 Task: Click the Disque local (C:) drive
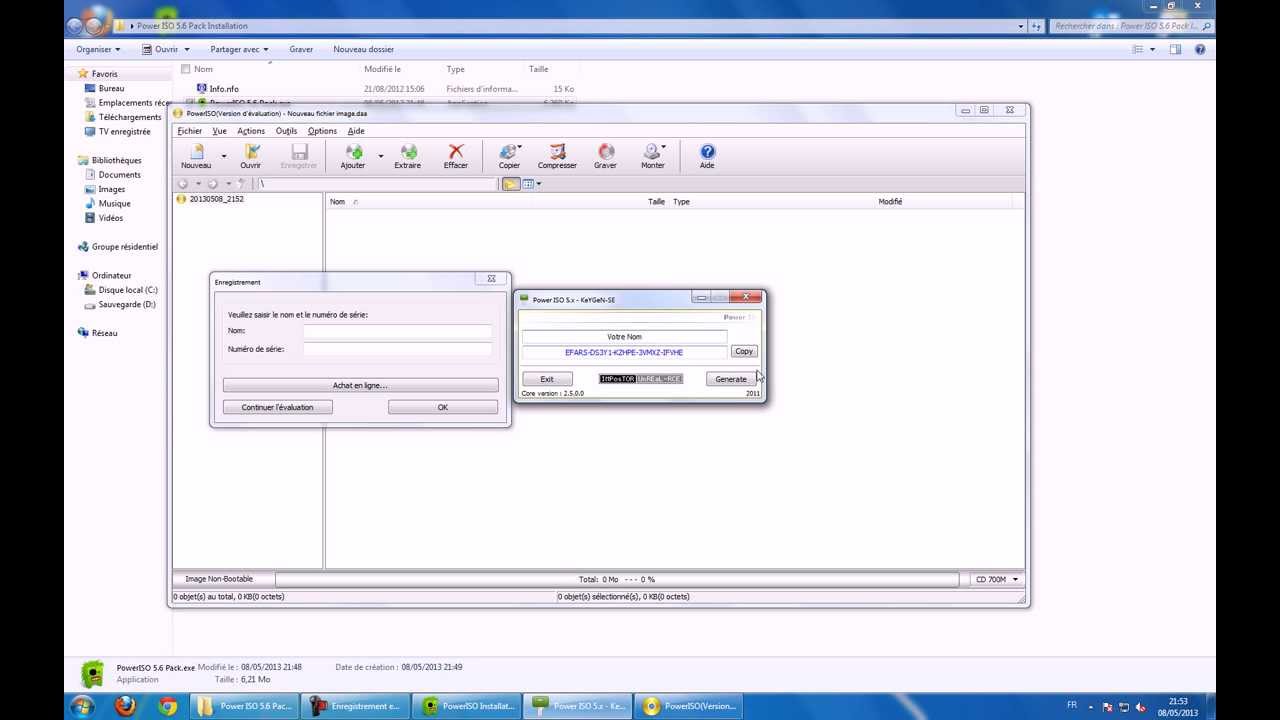click(128, 290)
